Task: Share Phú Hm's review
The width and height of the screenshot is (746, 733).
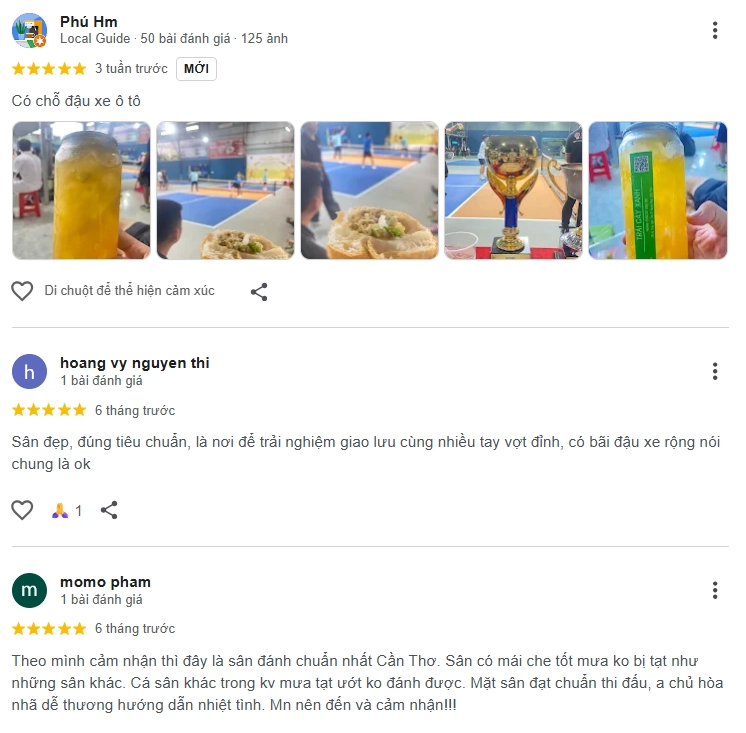Action: [259, 292]
